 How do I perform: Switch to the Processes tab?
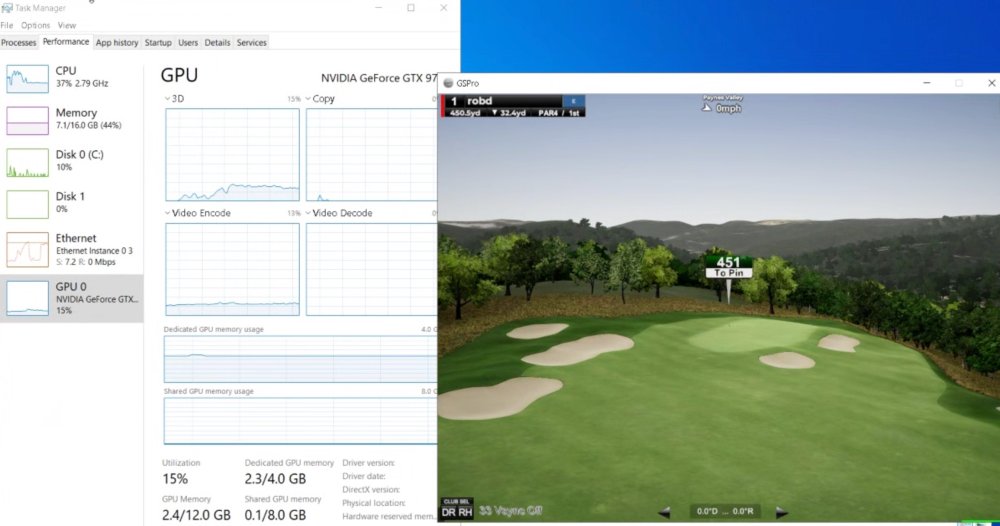tap(18, 43)
